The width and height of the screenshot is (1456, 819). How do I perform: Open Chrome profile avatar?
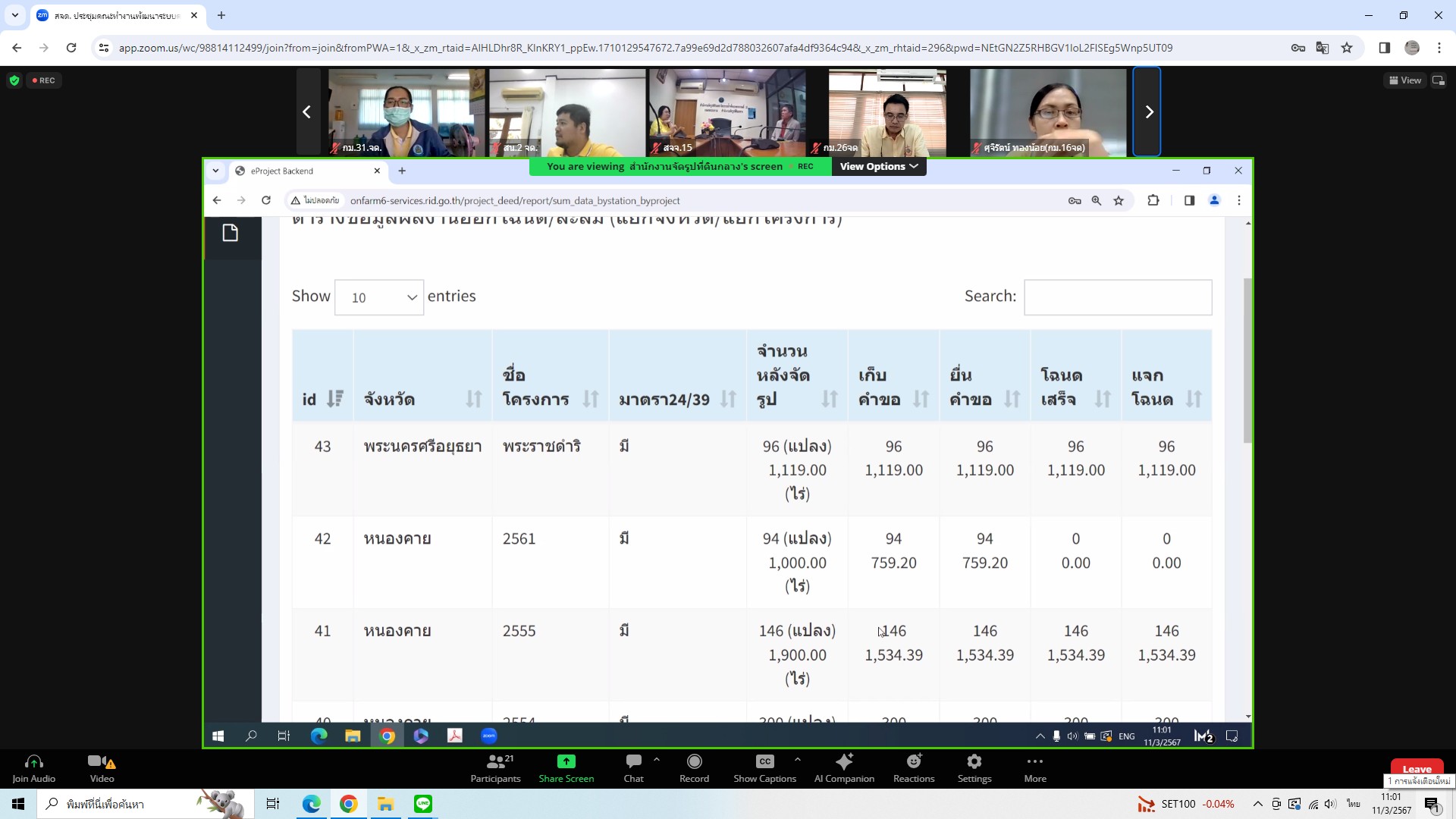tap(1412, 48)
